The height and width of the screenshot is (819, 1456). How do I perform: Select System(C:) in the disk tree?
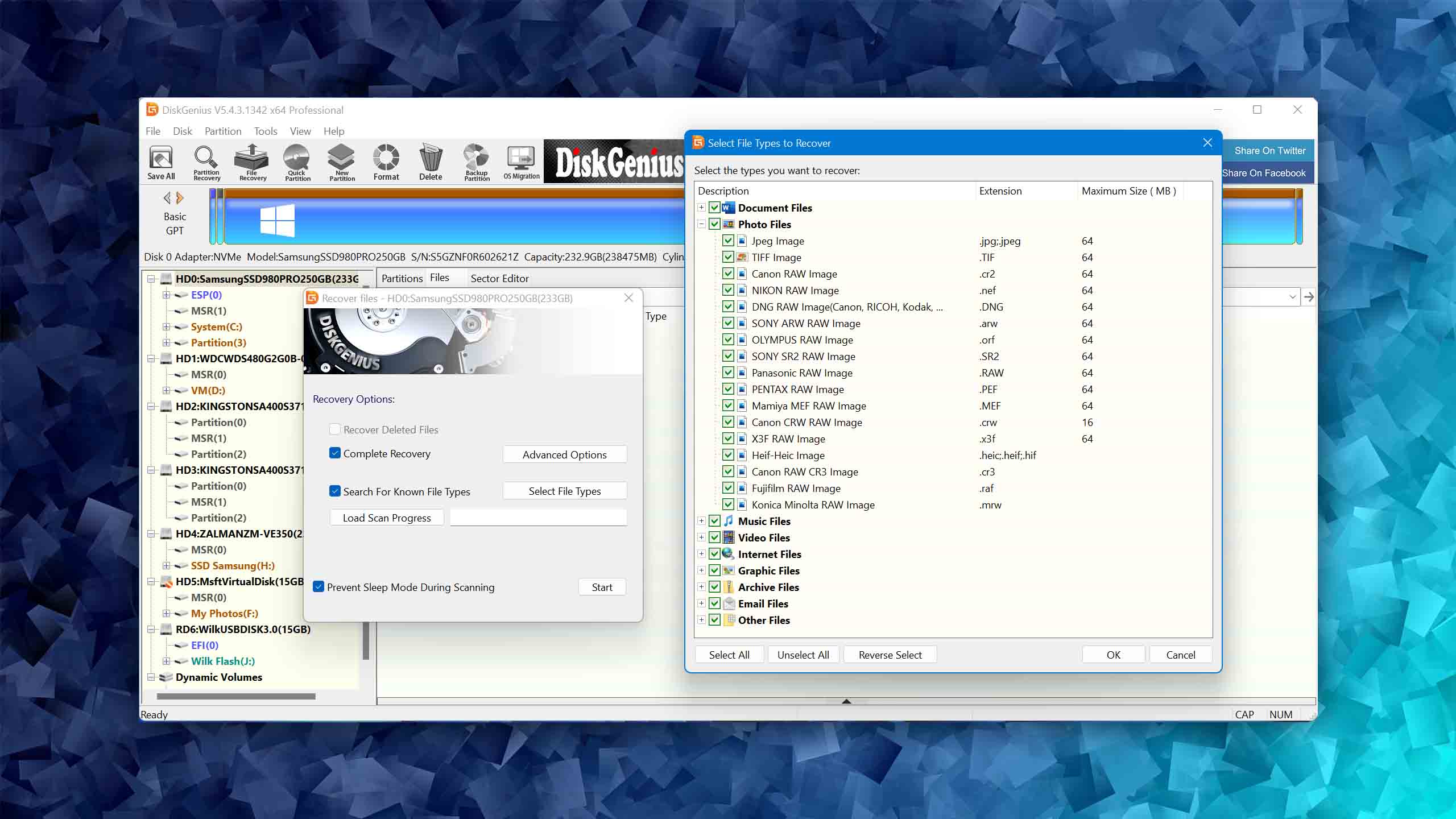(x=216, y=326)
